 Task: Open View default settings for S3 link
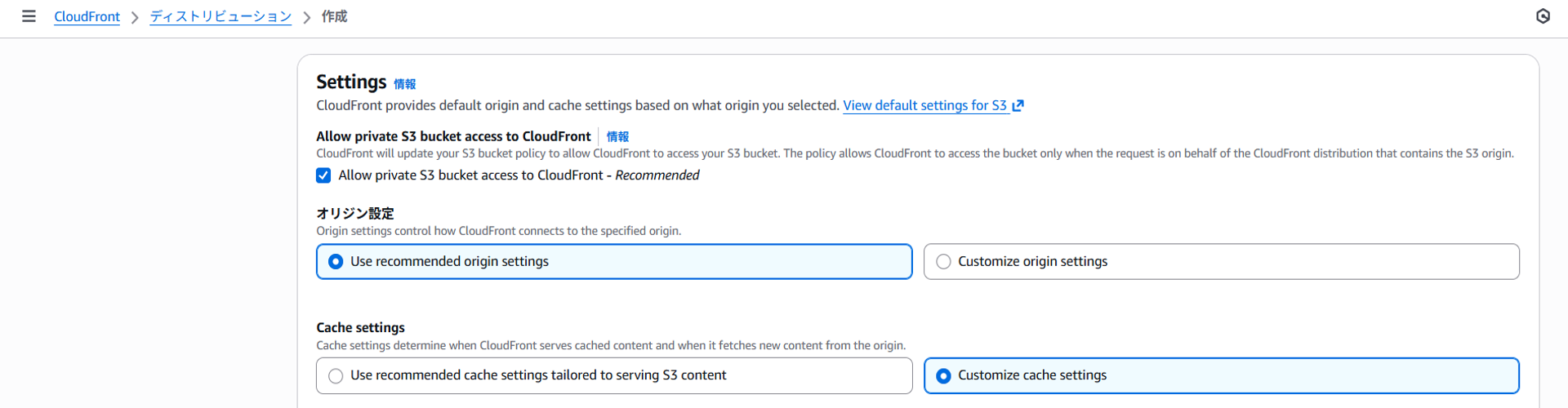(x=924, y=105)
